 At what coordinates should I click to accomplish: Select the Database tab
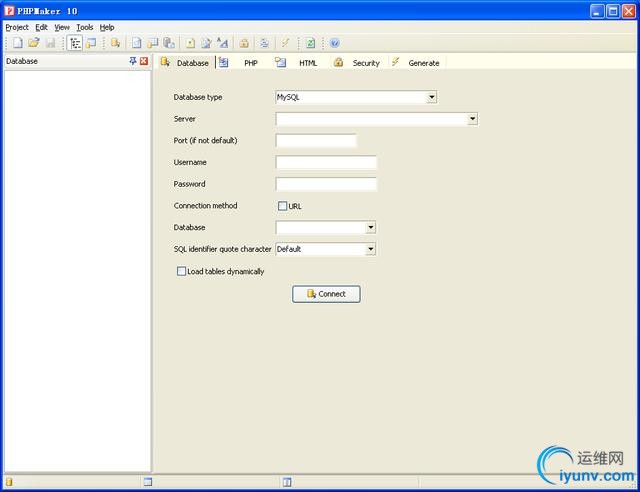pyautogui.click(x=185, y=62)
